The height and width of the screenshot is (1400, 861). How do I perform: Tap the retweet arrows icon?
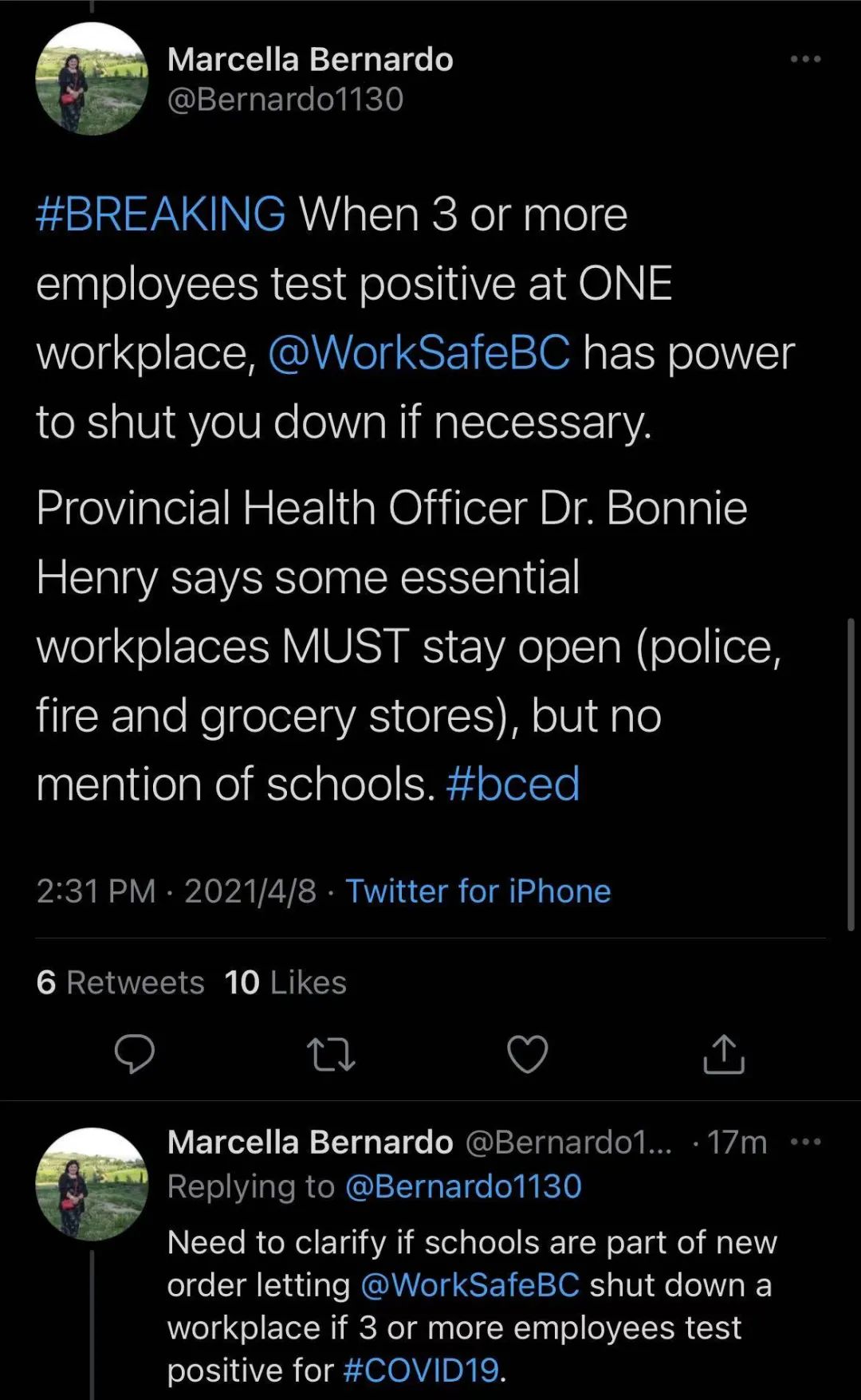click(331, 1054)
